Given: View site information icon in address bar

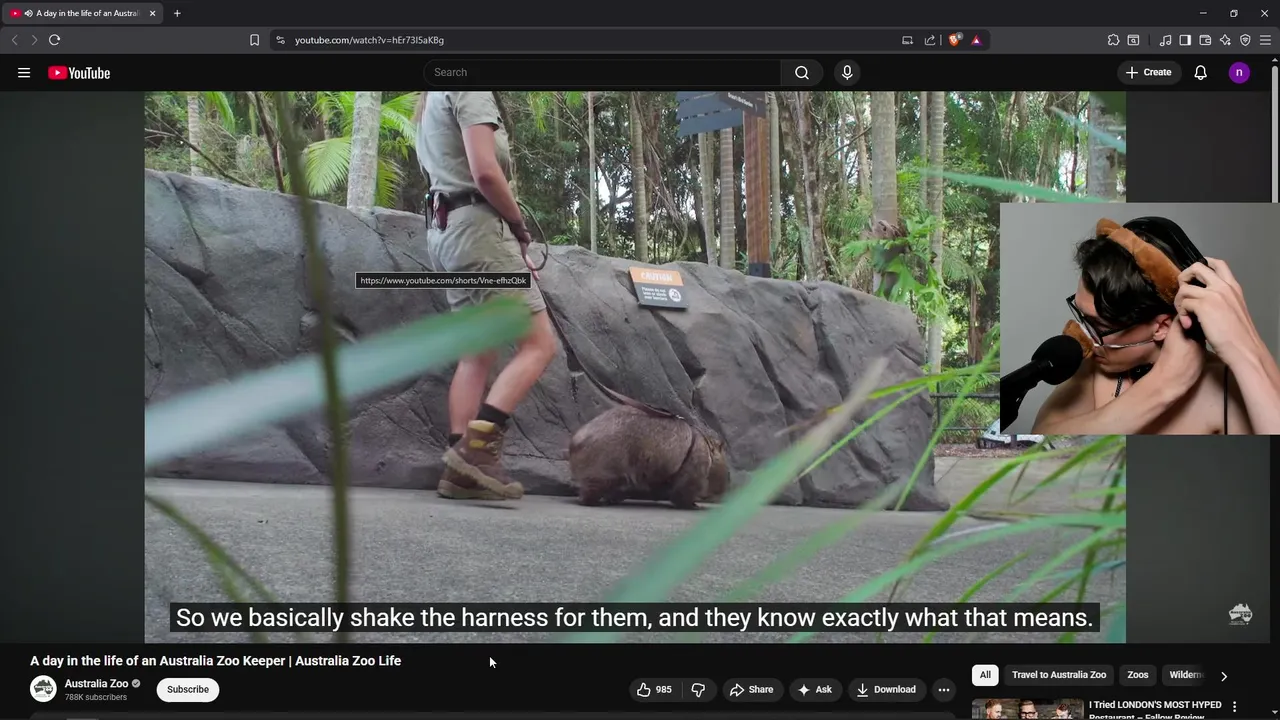Looking at the screenshot, I should [280, 40].
